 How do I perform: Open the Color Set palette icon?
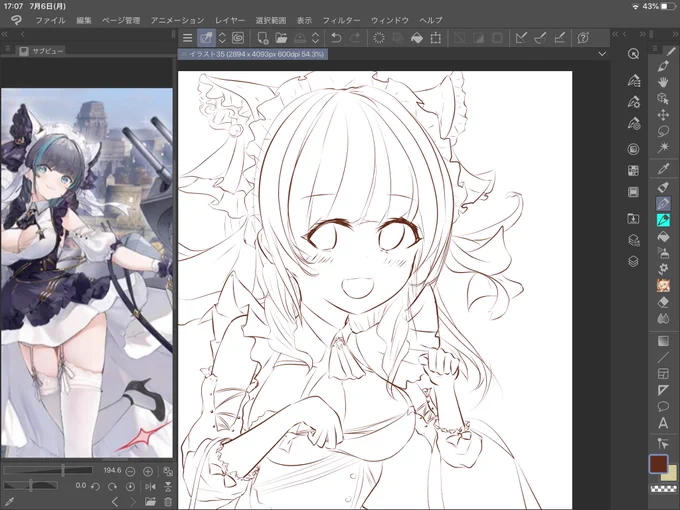(x=633, y=170)
